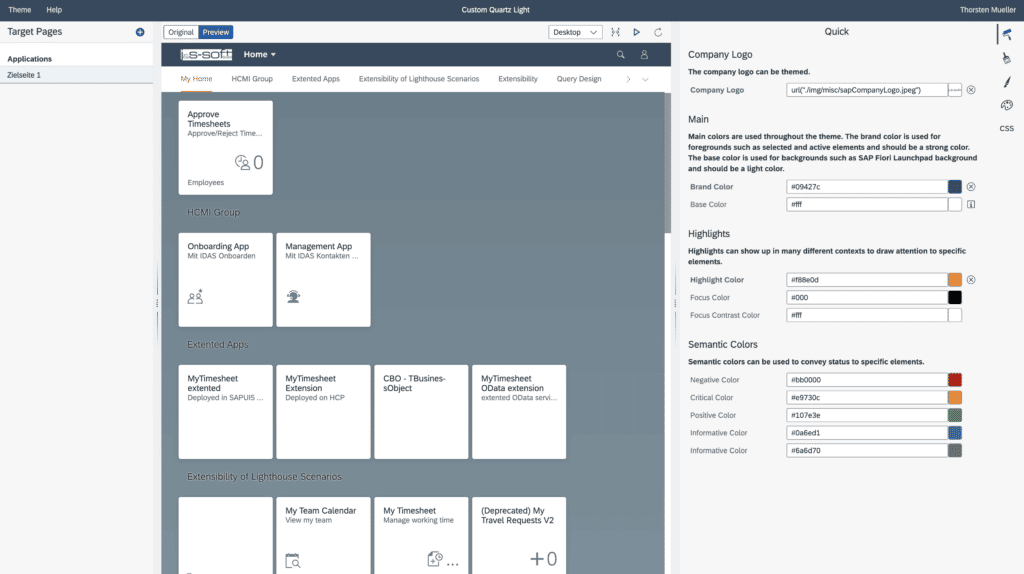Open the Highlight Color swatch picker
1024x574 pixels.
(955, 279)
